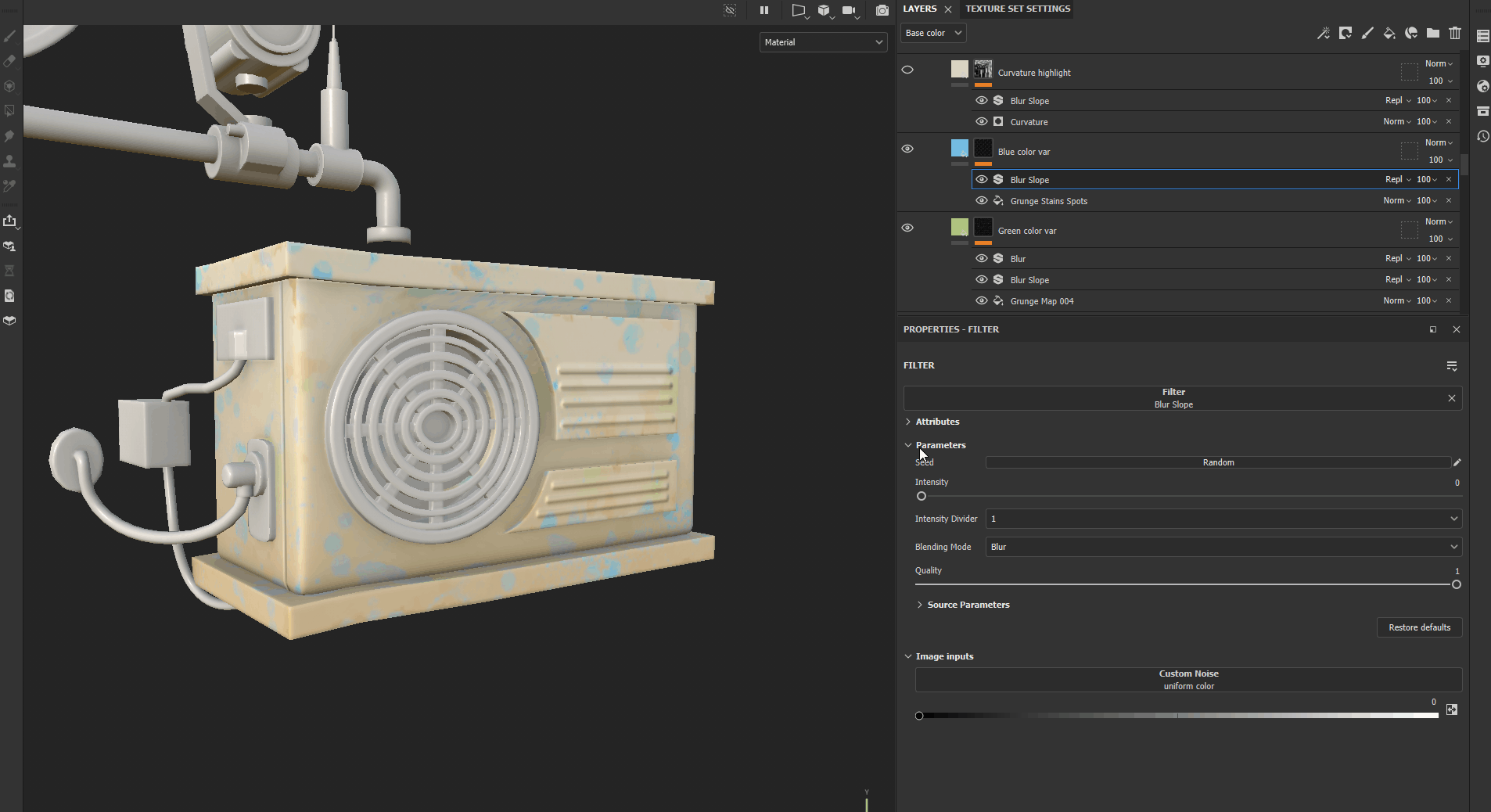Image resolution: width=1491 pixels, height=812 pixels.
Task: Open the History panel clock icon
Action: point(1482,136)
